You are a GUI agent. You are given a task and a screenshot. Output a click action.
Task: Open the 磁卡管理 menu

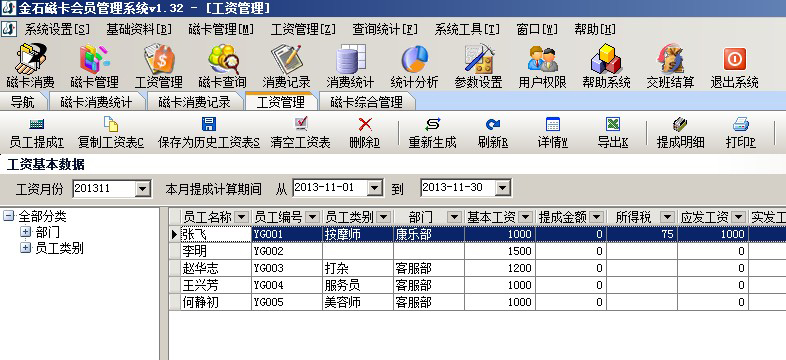pos(221,29)
